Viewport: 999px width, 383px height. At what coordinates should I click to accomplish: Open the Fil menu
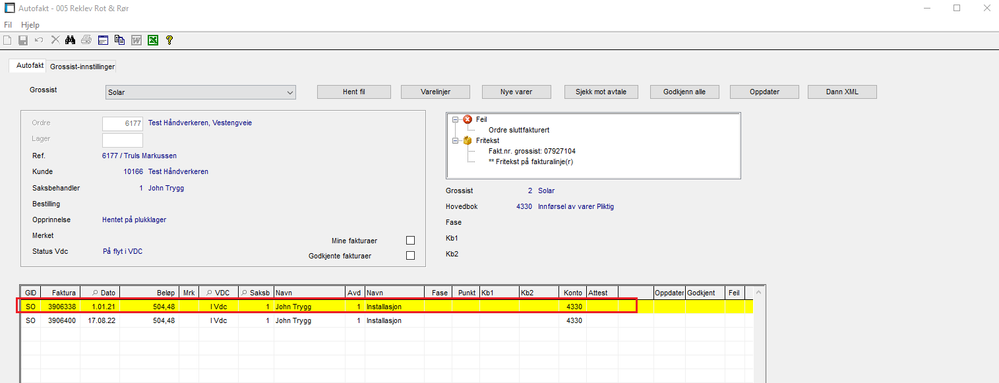pos(8,25)
